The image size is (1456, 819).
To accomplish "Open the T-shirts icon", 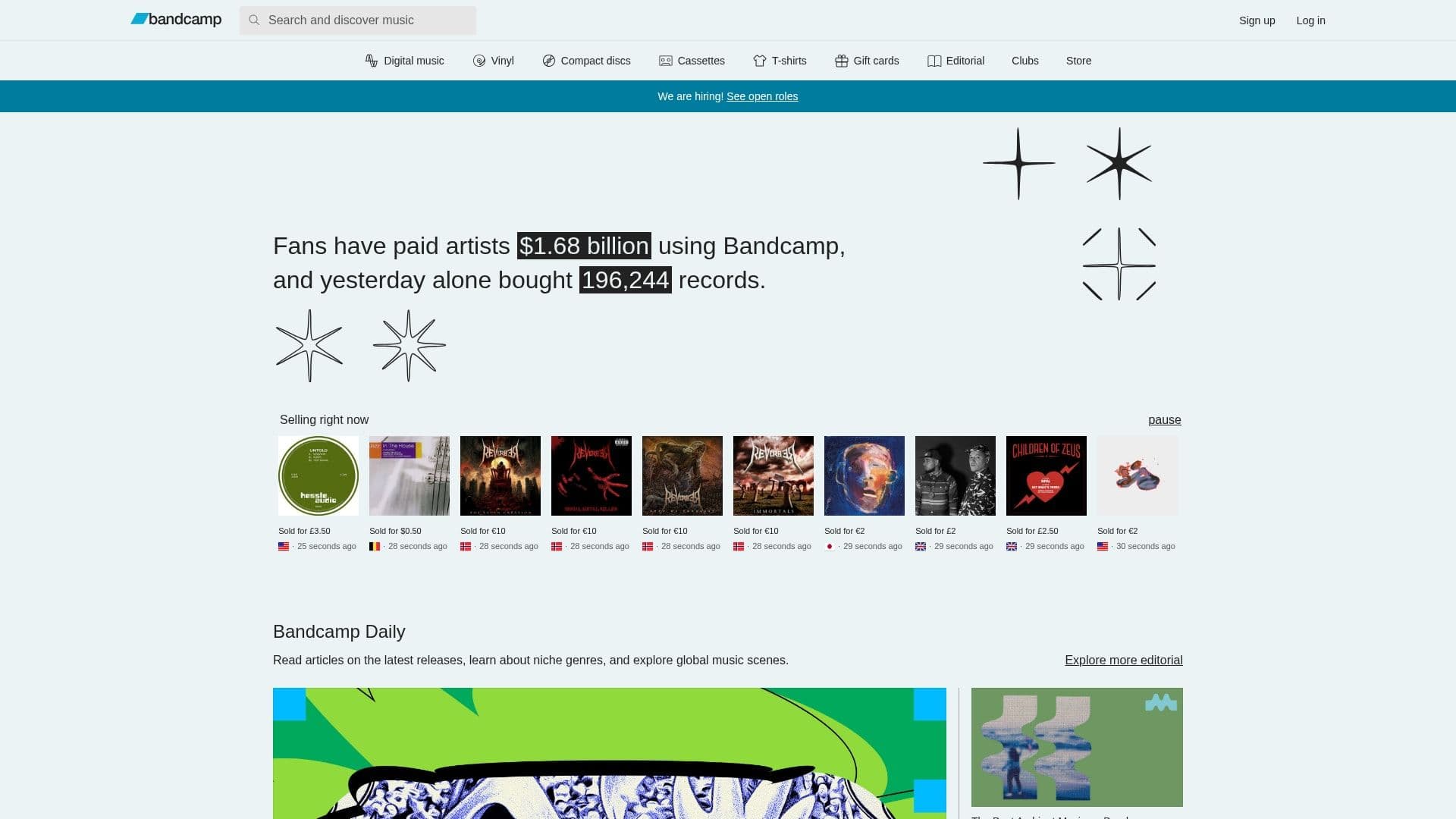I will coord(760,61).
